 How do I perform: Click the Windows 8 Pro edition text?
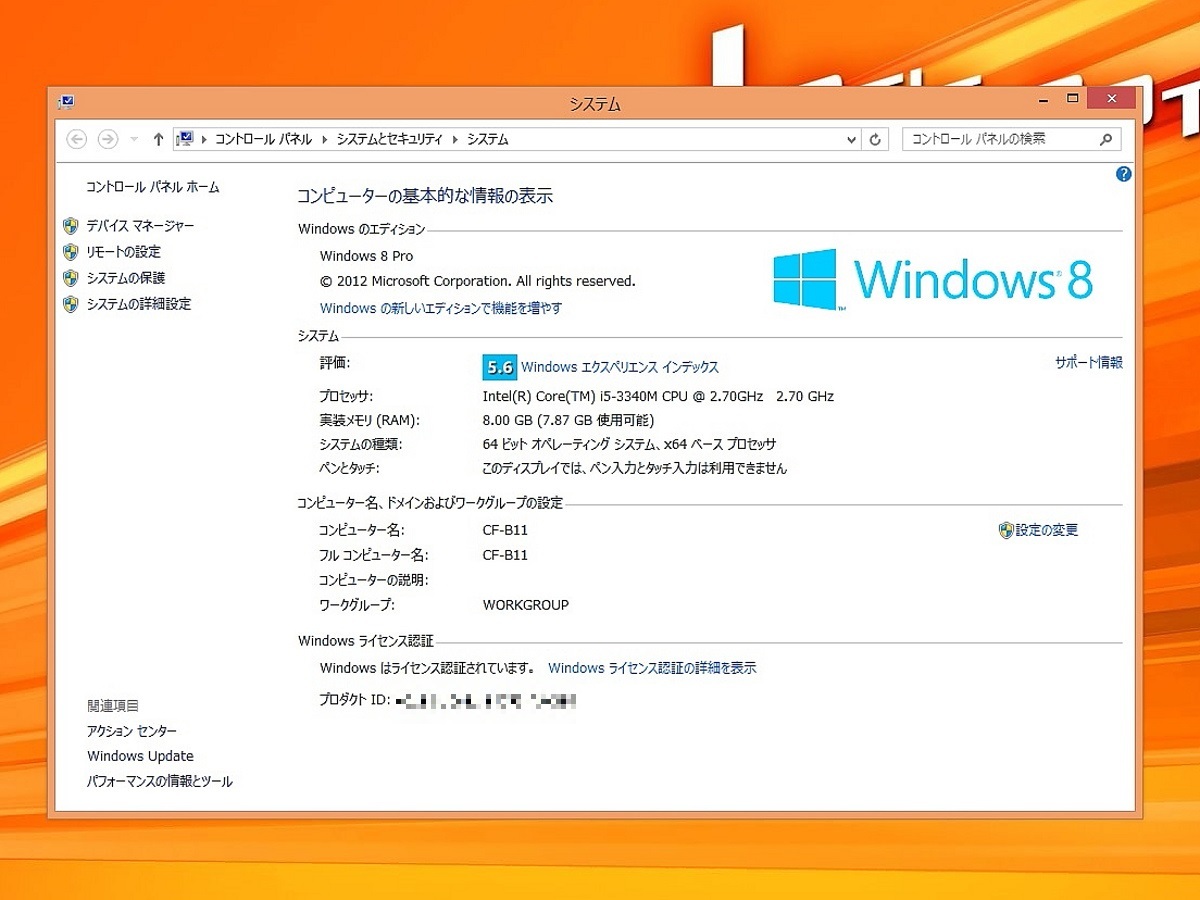pos(366,256)
